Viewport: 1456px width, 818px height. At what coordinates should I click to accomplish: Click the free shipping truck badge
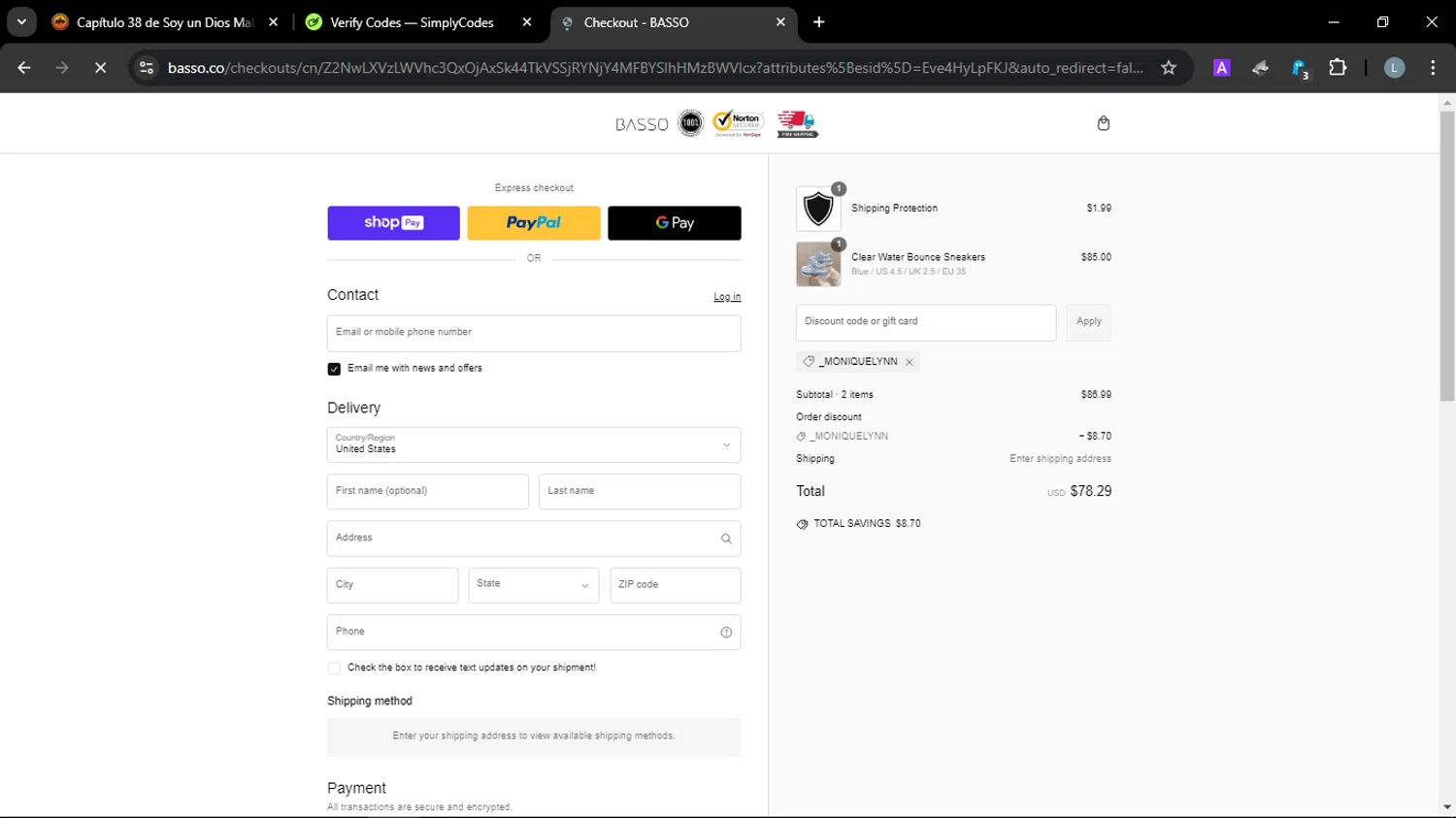pyautogui.click(x=797, y=123)
